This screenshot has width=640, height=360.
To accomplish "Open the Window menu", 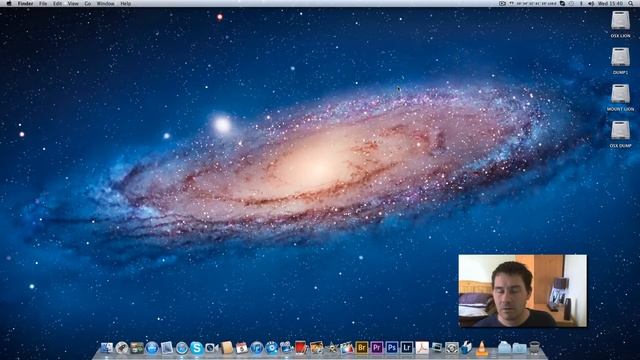I will click(105, 3).
